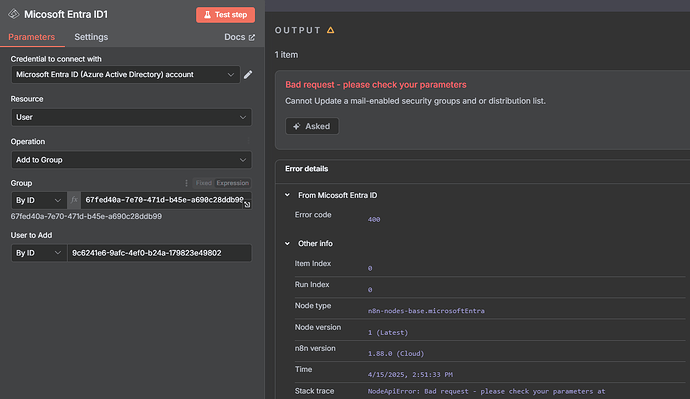Switch Group field to Fixed mode
The height and width of the screenshot is (399, 690).
coord(203,183)
